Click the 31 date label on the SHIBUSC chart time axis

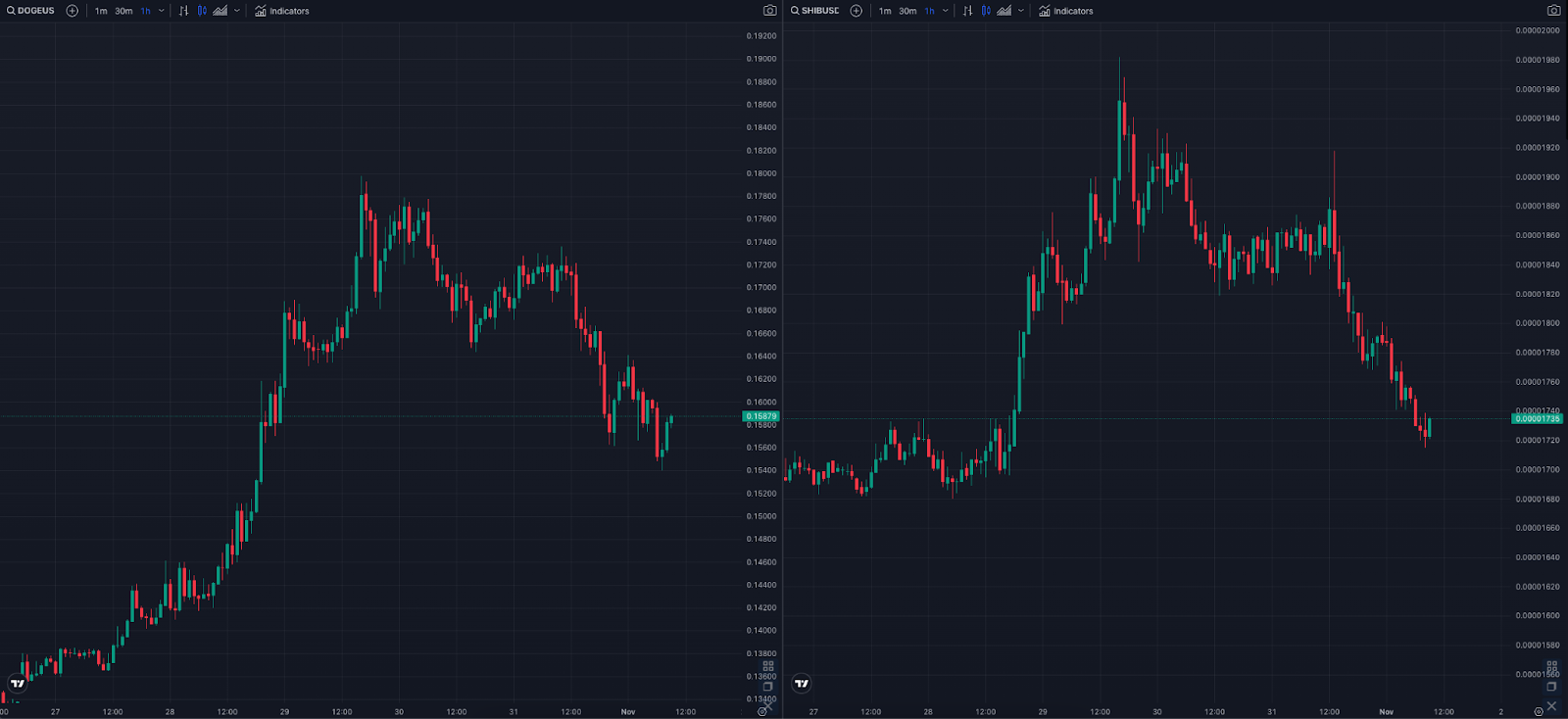click(x=1271, y=712)
